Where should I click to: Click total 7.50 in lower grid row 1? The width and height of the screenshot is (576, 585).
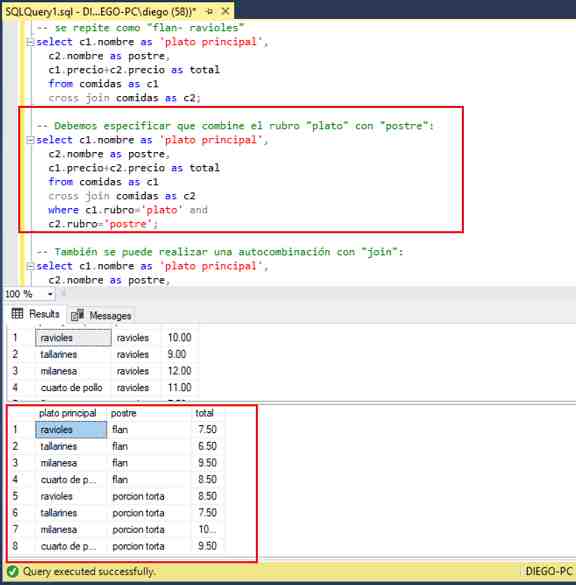pos(207,429)
